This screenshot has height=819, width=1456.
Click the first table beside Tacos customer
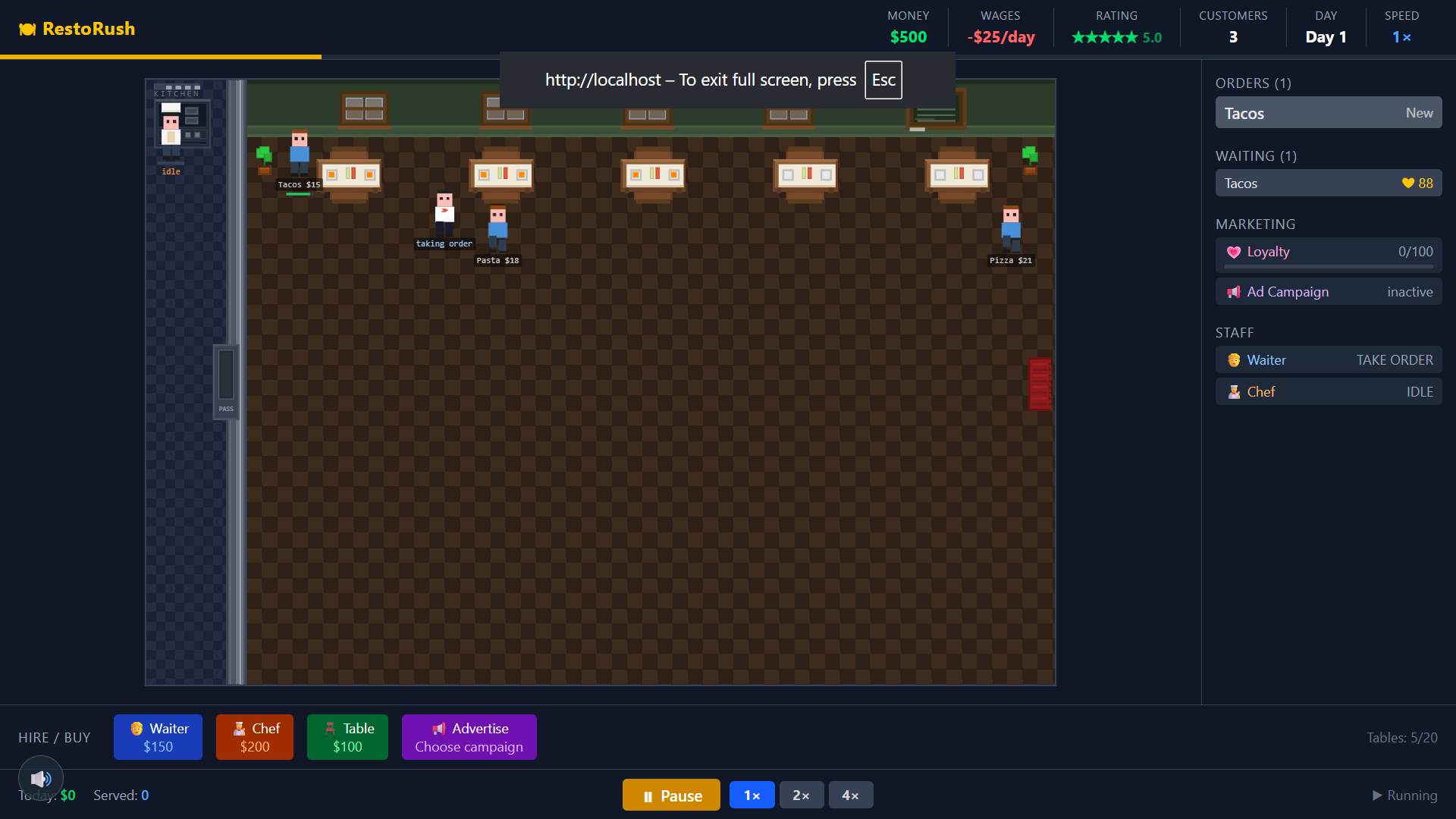pos(350,175)
